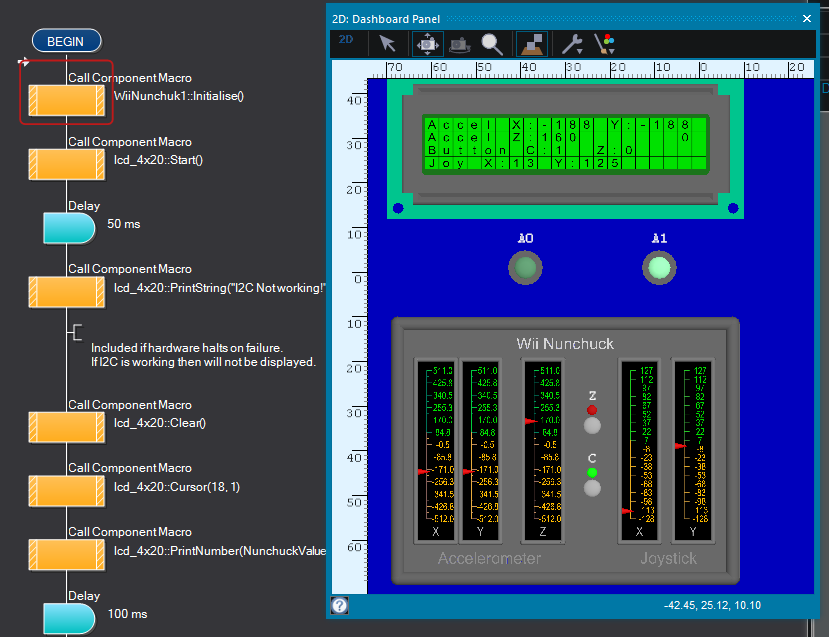Click the comment bracket icon in flowchart

(x=76, y=333)
